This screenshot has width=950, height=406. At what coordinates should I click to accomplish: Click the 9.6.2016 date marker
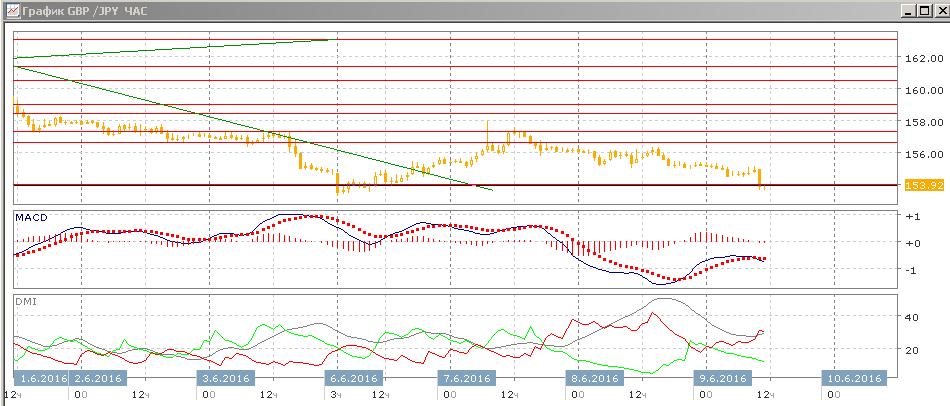(721, 378)
